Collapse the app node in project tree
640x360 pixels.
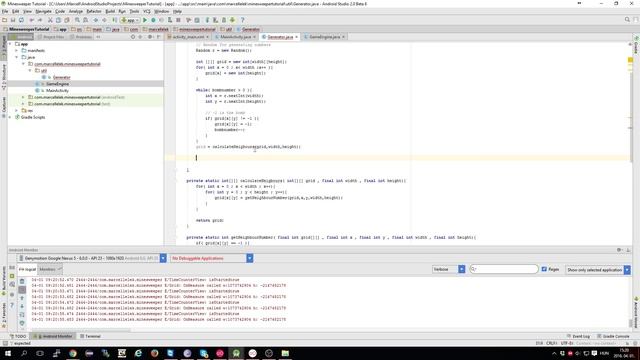(x=10, y=44)
